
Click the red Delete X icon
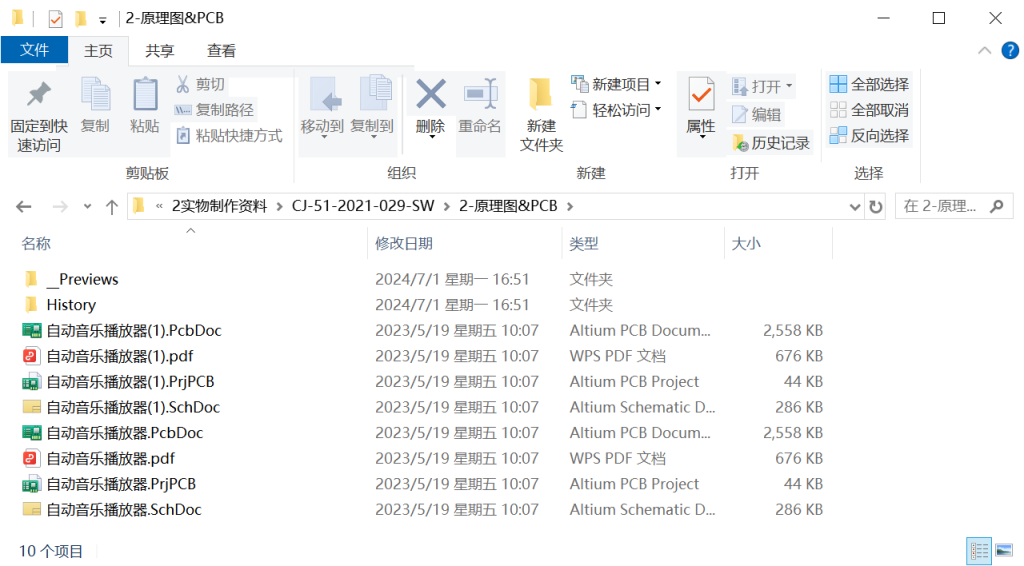tap(431, 94)
